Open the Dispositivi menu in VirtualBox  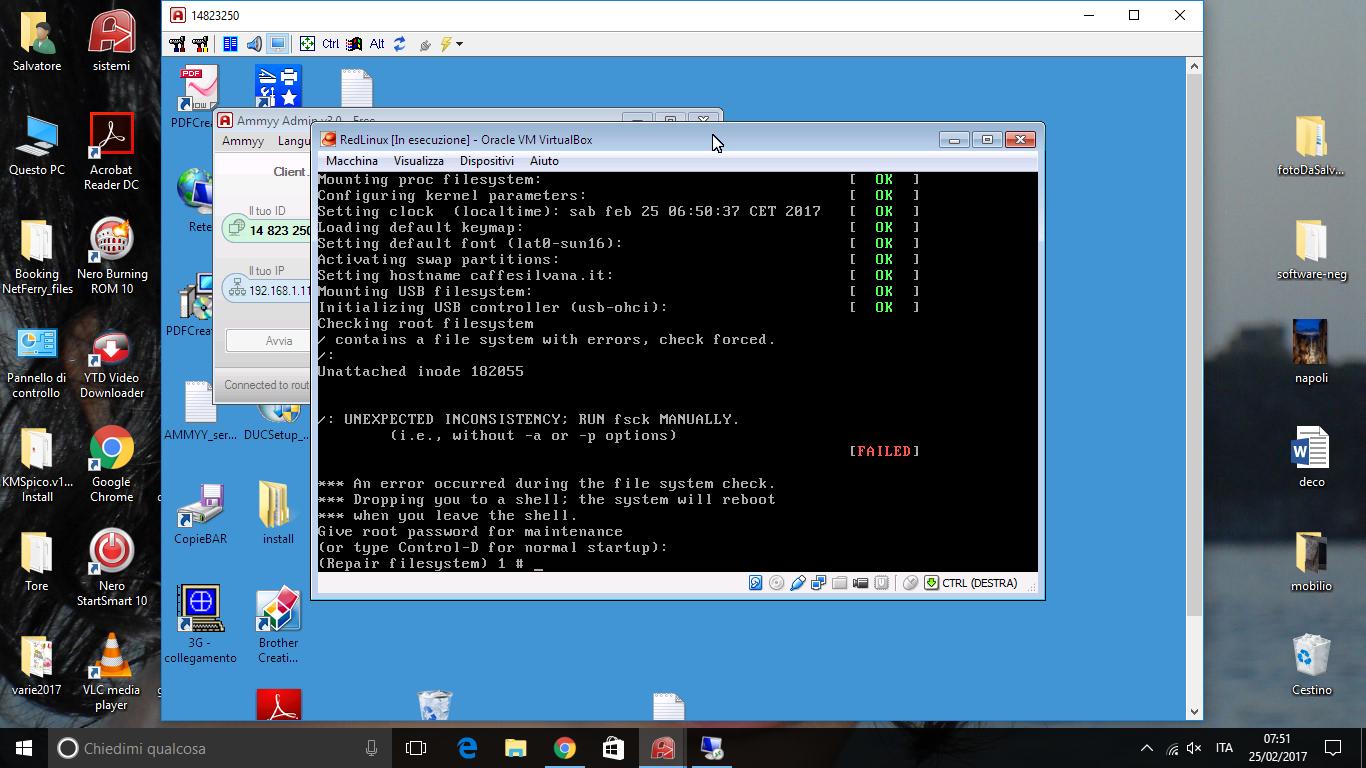(x=487, y=161)
